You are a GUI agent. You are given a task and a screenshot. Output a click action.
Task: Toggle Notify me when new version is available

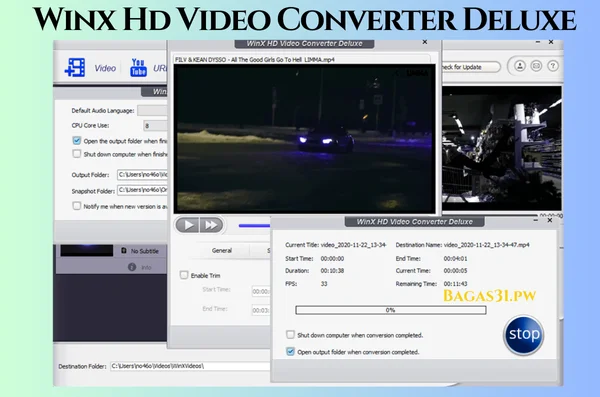click(x=77, y=206)
